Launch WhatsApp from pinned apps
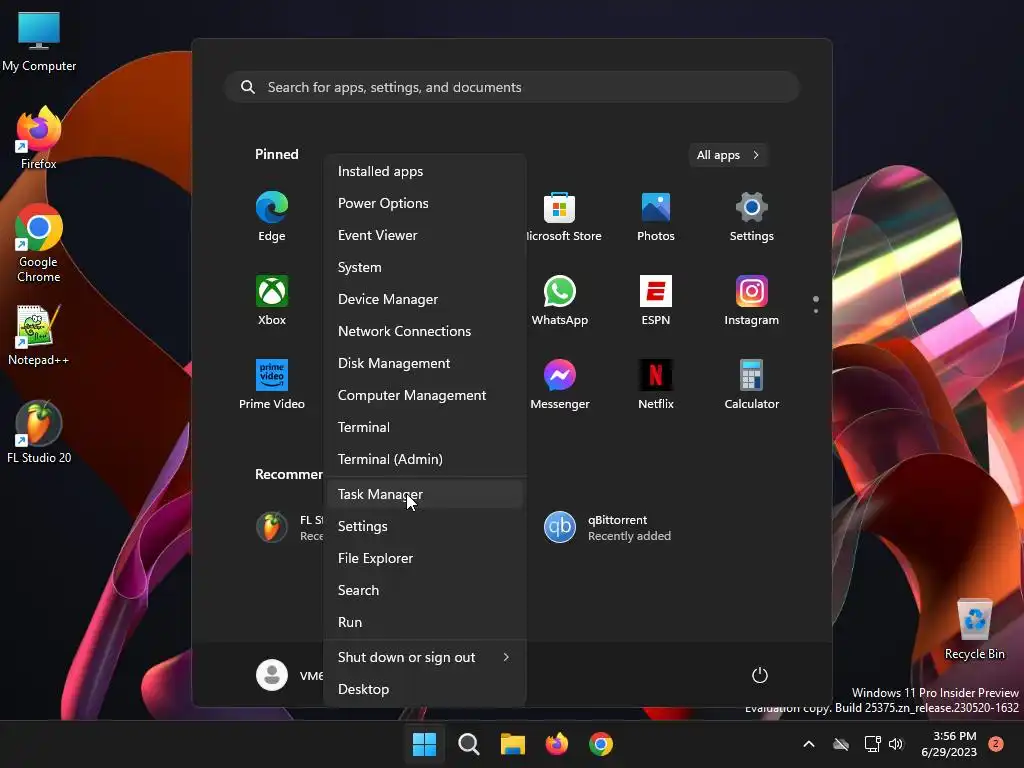The height and width of the screenshot is (768, 1024). pyautogui.click(x=560, y=300)
